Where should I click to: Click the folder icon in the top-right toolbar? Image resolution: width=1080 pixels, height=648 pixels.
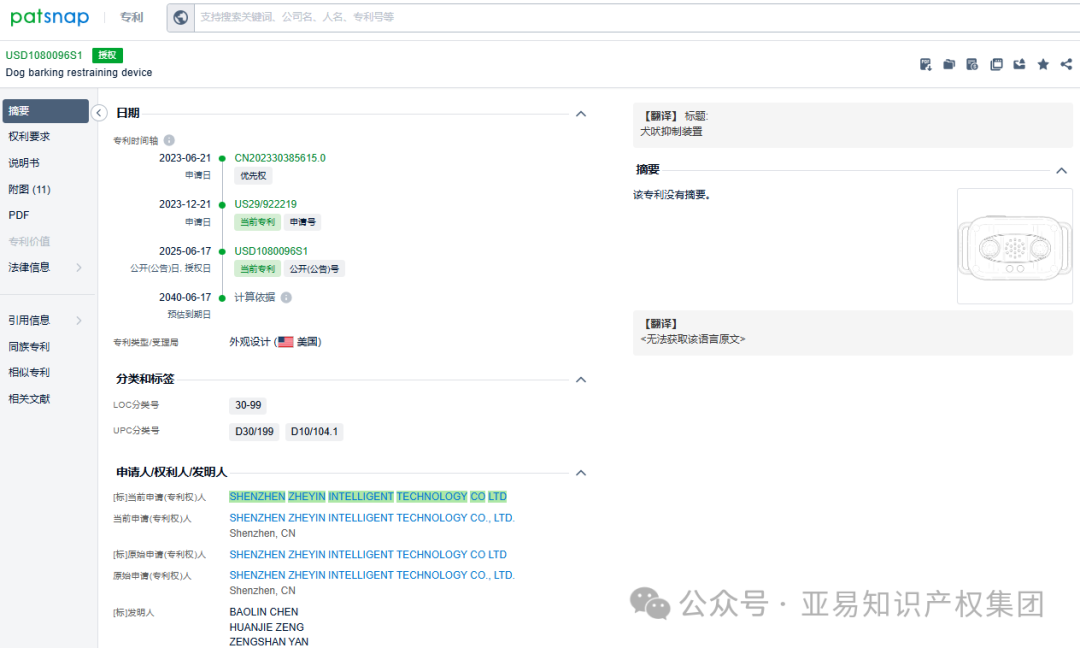[x=949, y=64]
